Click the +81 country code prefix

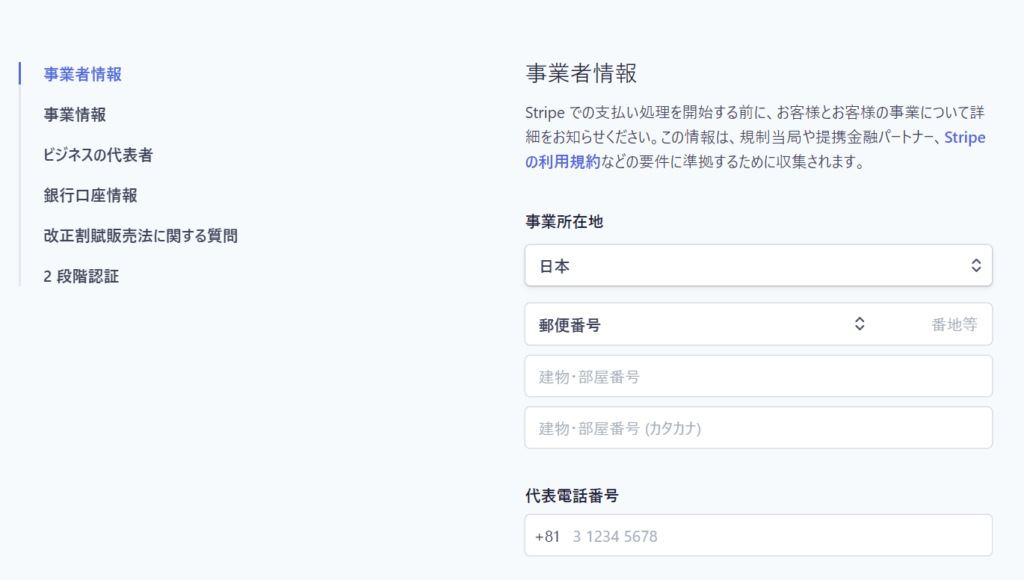(x=547, y=536)
